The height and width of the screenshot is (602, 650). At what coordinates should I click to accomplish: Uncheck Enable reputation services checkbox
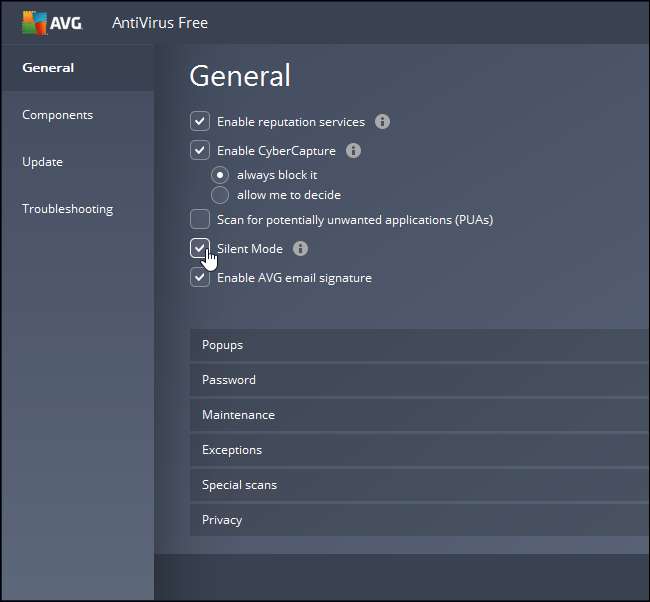[200, 122]
